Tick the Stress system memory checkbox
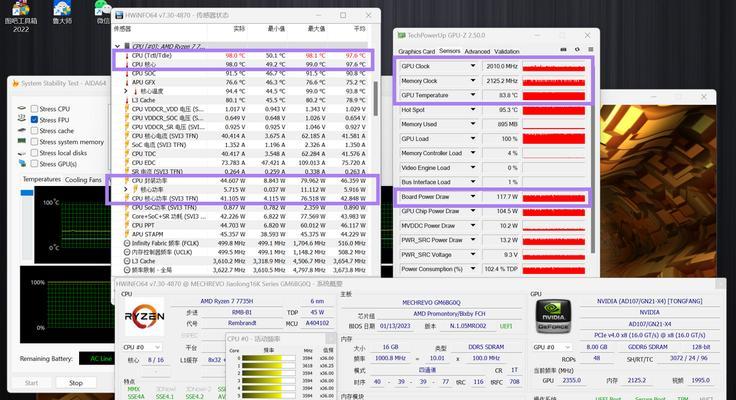 pos(34,142)
